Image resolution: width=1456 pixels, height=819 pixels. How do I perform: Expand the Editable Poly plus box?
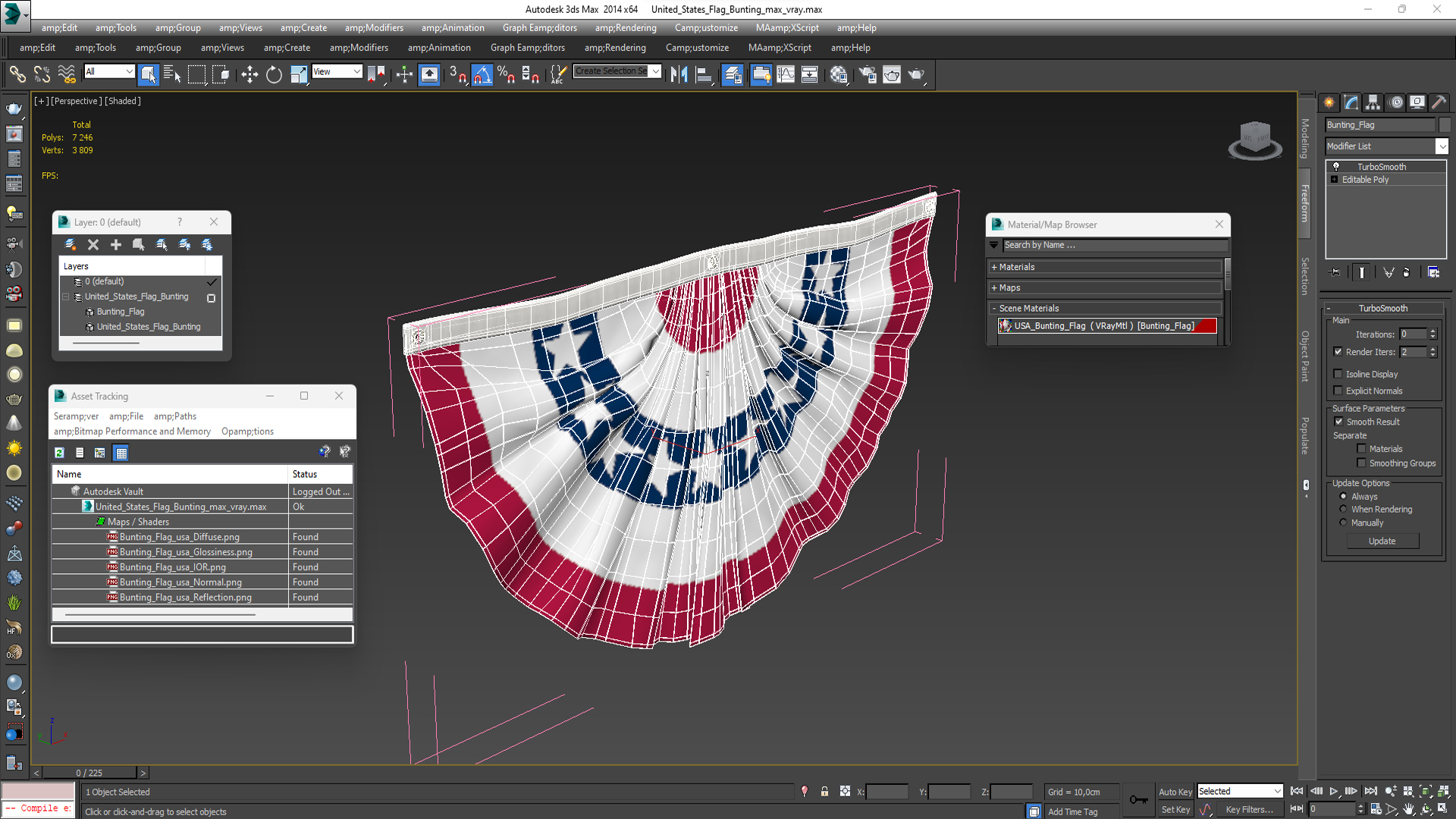tap(1334, 180)
